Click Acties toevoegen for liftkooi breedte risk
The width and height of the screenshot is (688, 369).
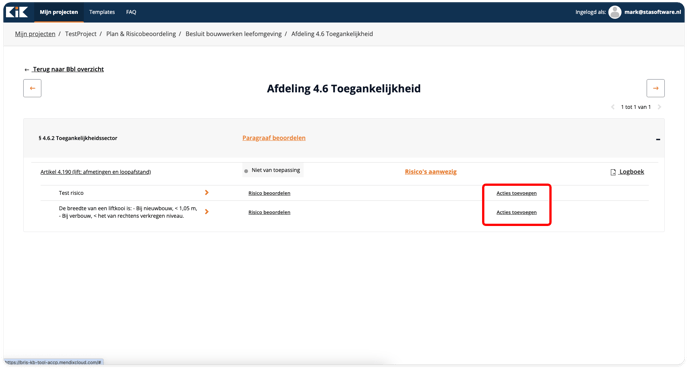click(x=516, y=212)
